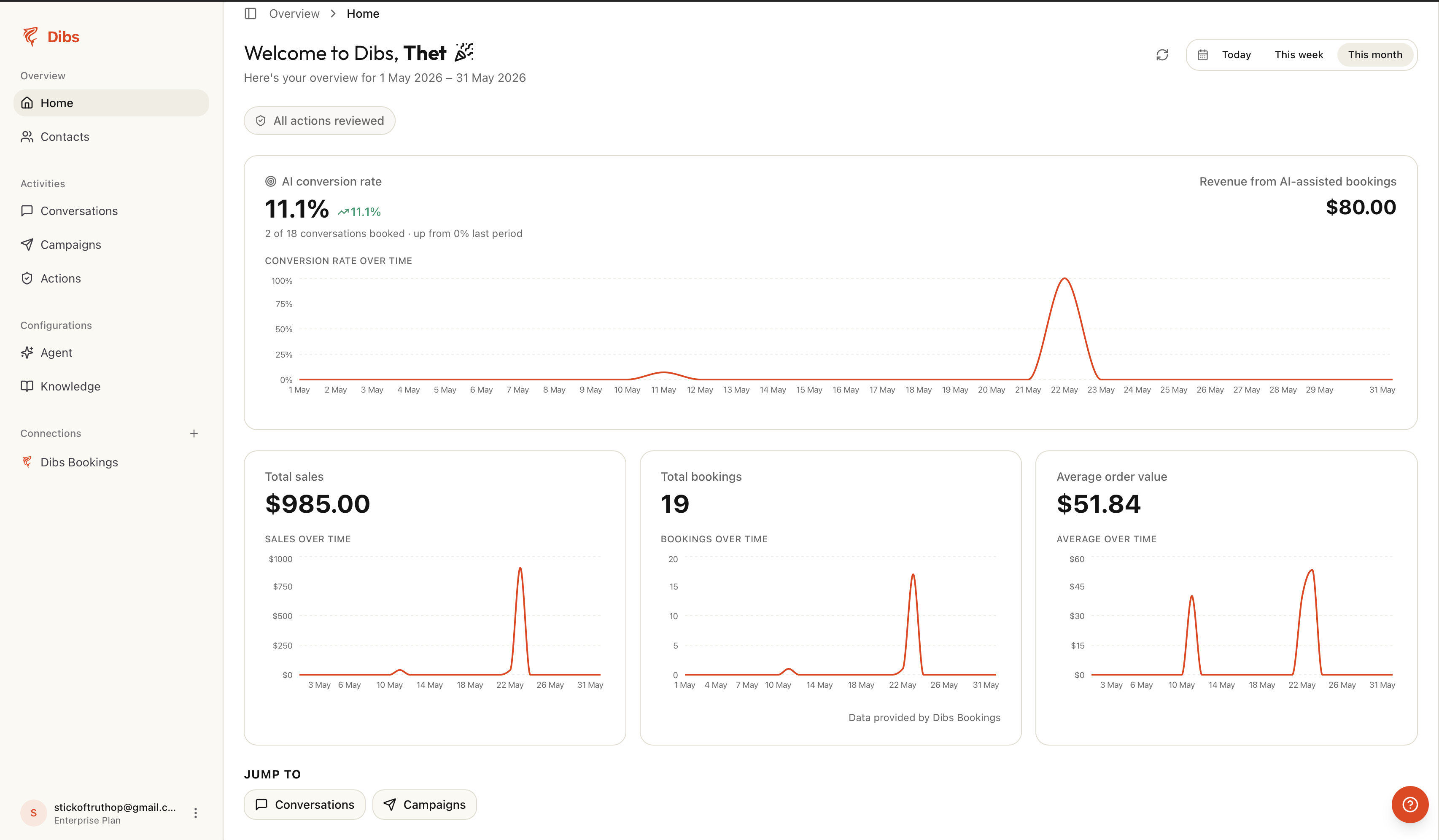Jump to Conversations button at bottom
The image size is (1439, 840).
[305, 805]
